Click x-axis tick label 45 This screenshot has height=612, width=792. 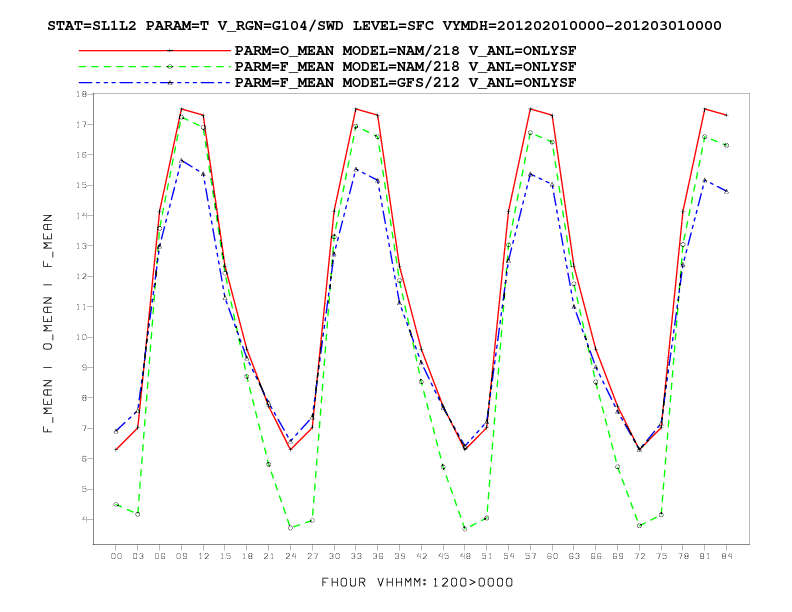(x=443, y=556)
